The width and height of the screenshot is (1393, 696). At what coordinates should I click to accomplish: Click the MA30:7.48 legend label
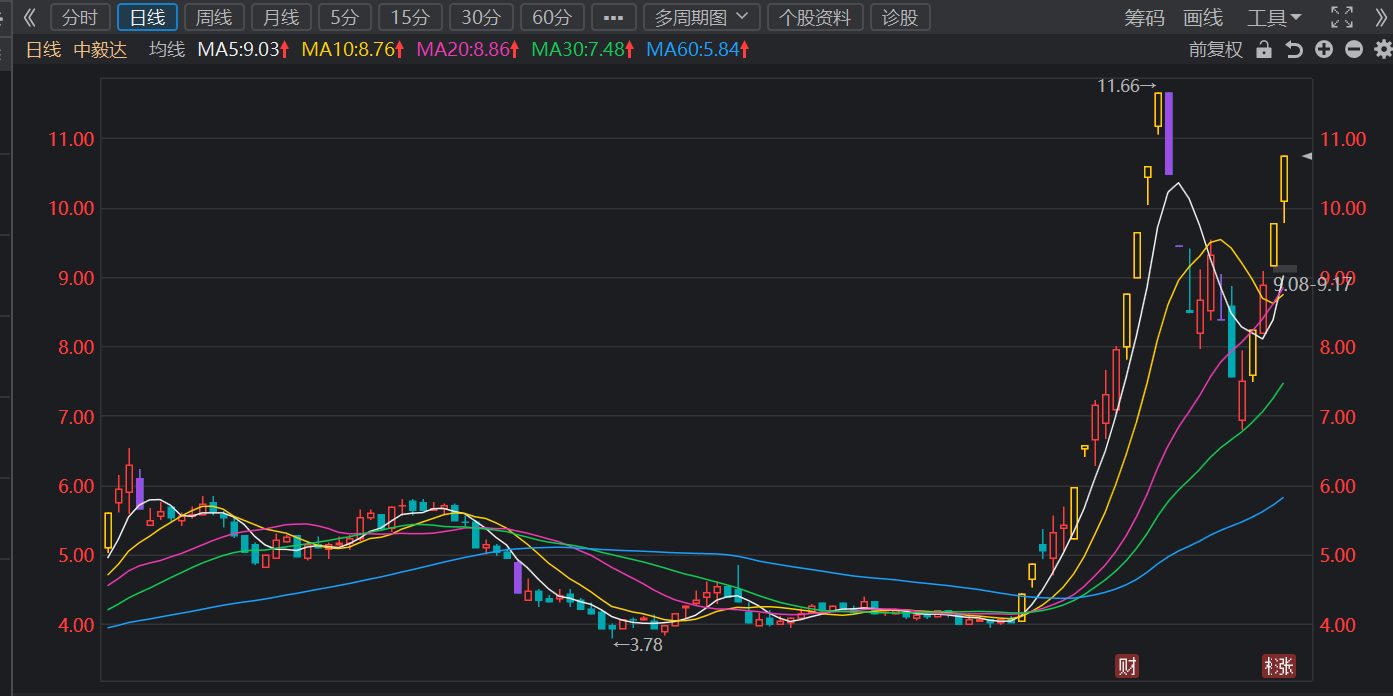click(x=583, y=50)
